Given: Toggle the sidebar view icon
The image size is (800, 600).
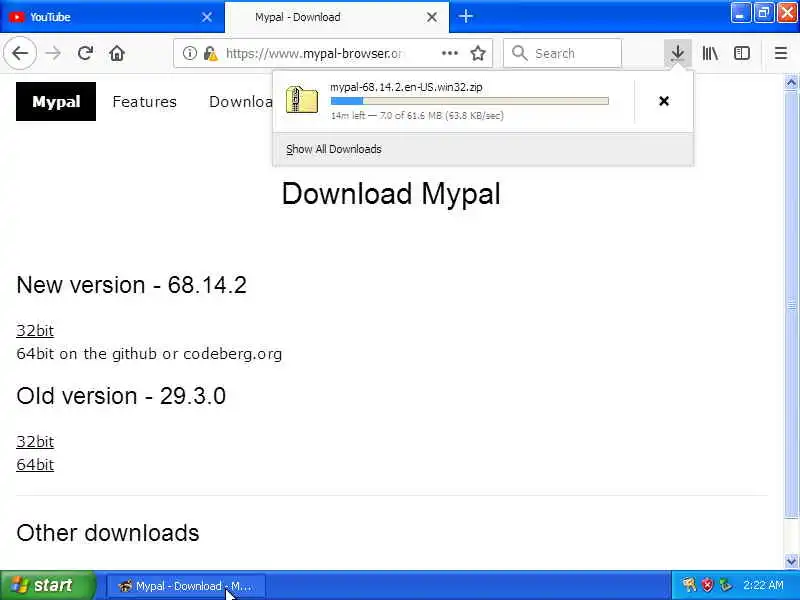Looking at the screenshot, I should (x=742, y=53).
